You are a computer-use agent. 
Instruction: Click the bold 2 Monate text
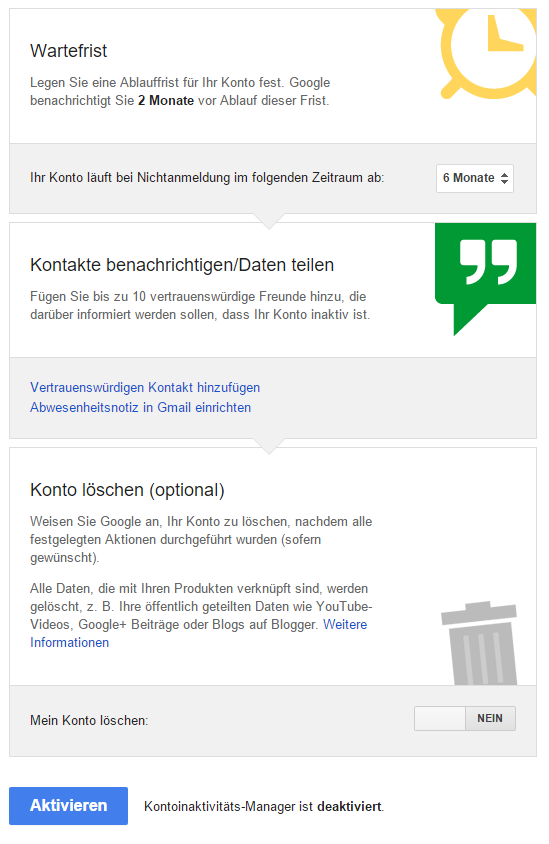[166, 101]
